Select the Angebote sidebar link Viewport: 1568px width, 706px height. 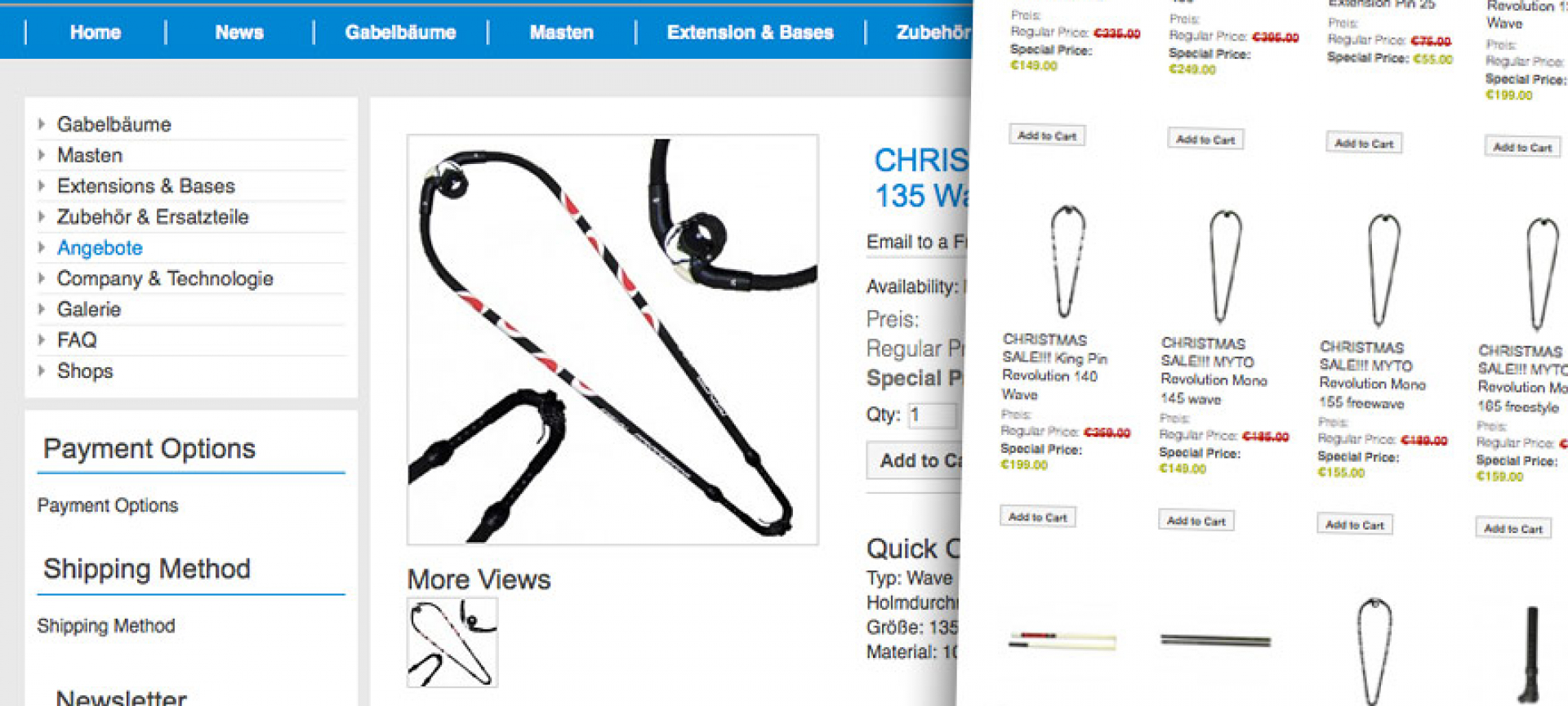tap(100, 247)
